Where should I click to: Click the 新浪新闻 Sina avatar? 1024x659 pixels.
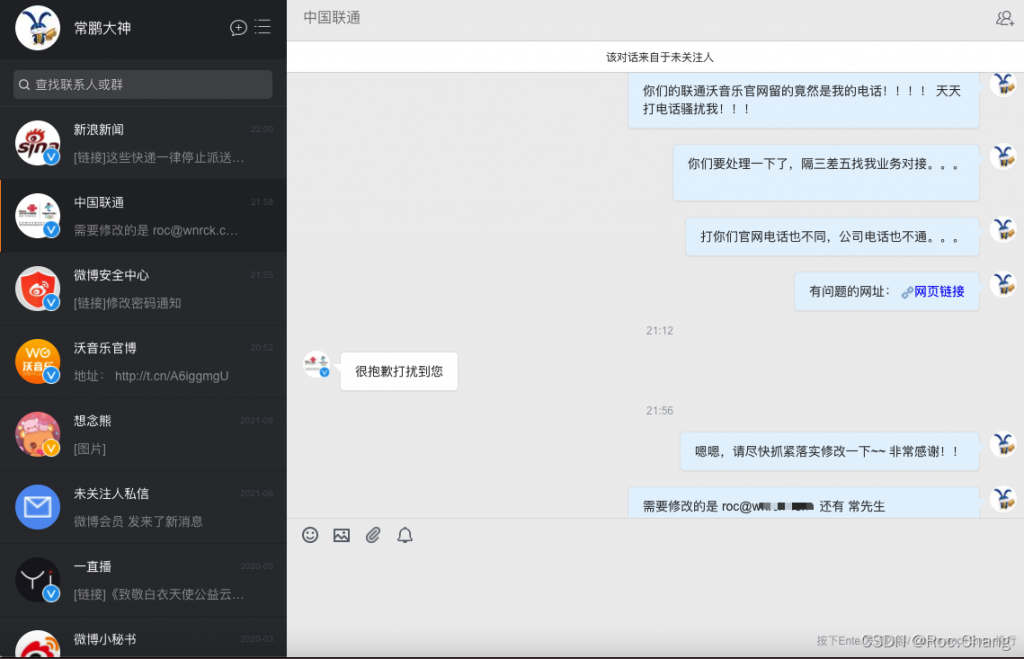pos(38,143)
